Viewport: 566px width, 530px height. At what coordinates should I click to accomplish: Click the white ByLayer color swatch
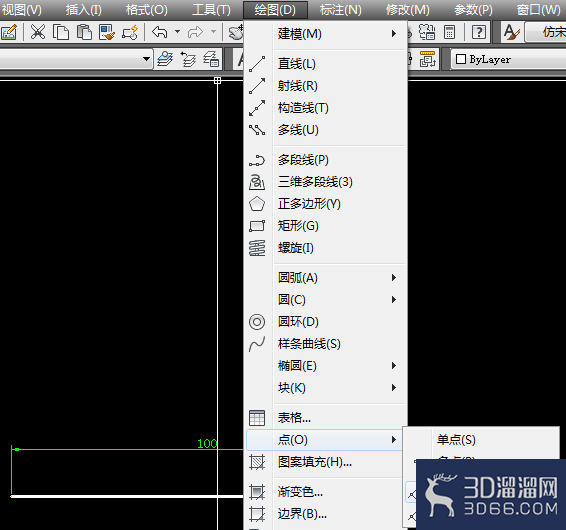(x=461, y=59)
